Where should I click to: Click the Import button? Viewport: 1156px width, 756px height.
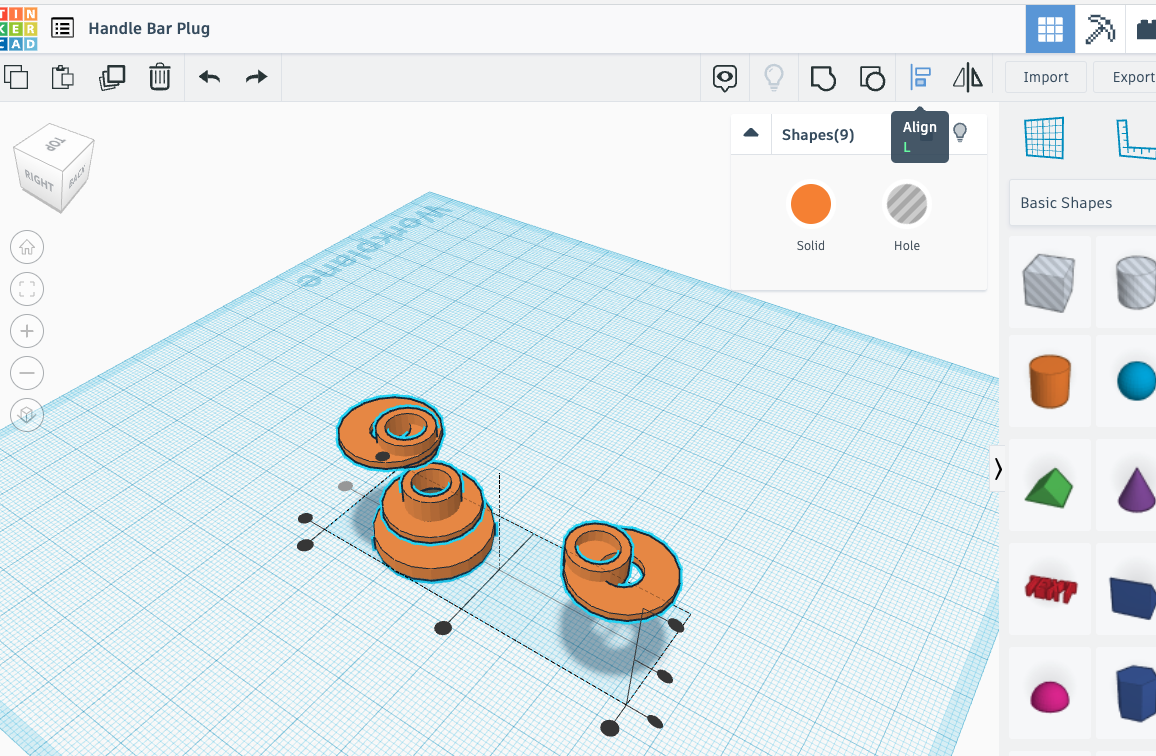[x=1045, y=77]
